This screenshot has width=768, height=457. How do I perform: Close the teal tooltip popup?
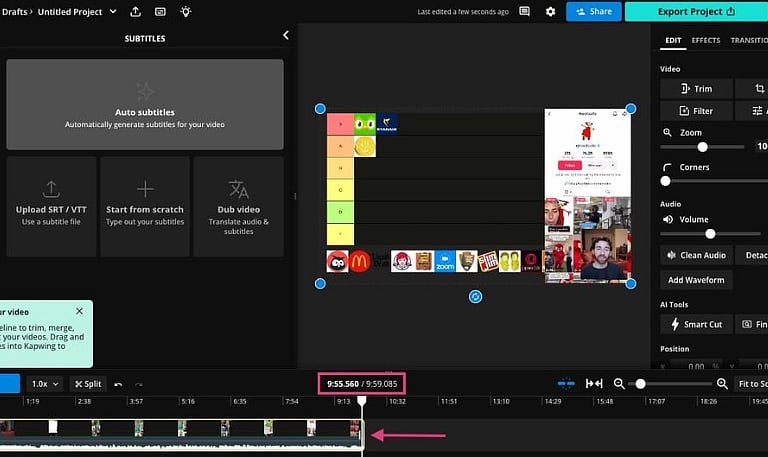tap(79, 311)
